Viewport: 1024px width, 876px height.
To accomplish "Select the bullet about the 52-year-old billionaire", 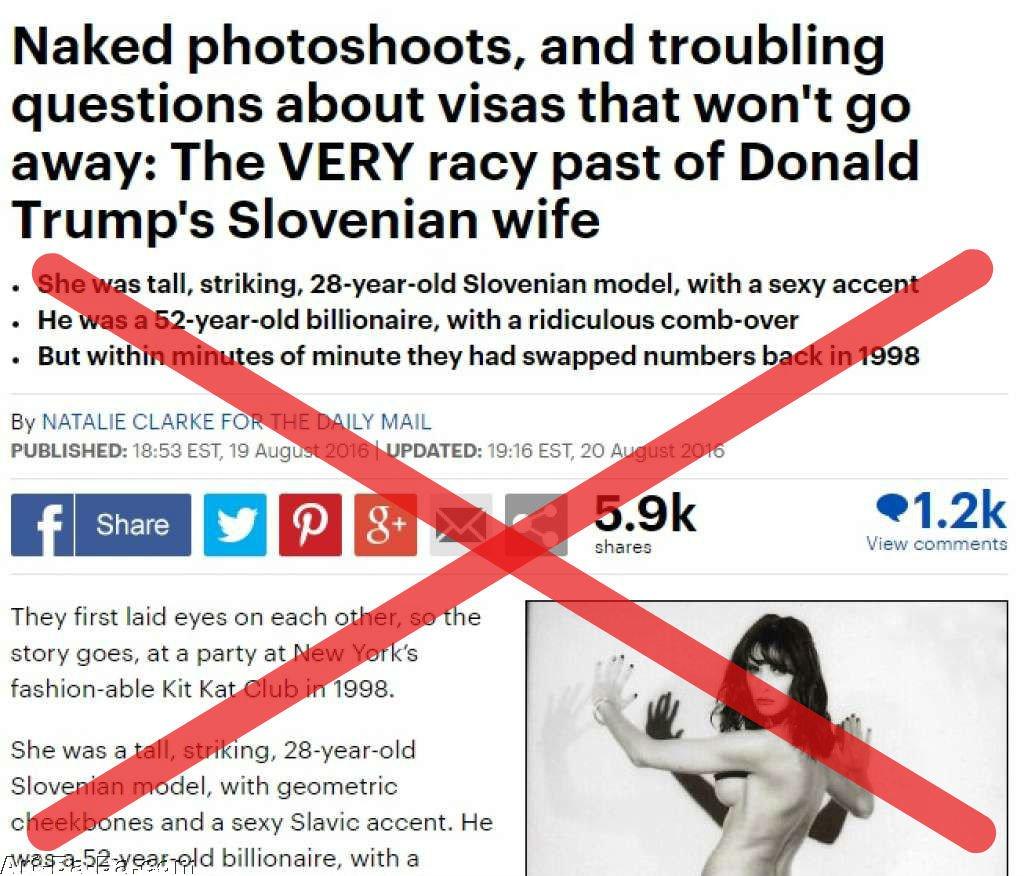I will point(418,320).
